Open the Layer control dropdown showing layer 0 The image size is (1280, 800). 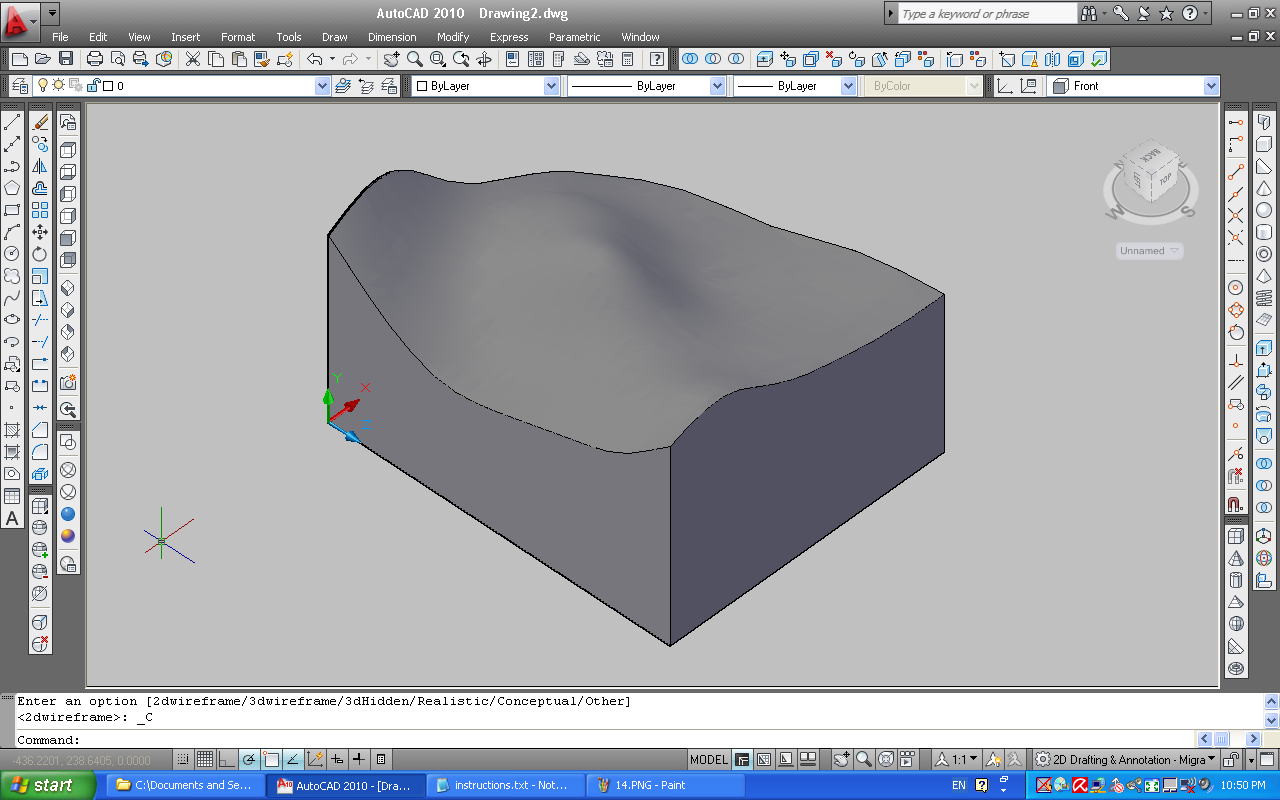click(322, 86)
